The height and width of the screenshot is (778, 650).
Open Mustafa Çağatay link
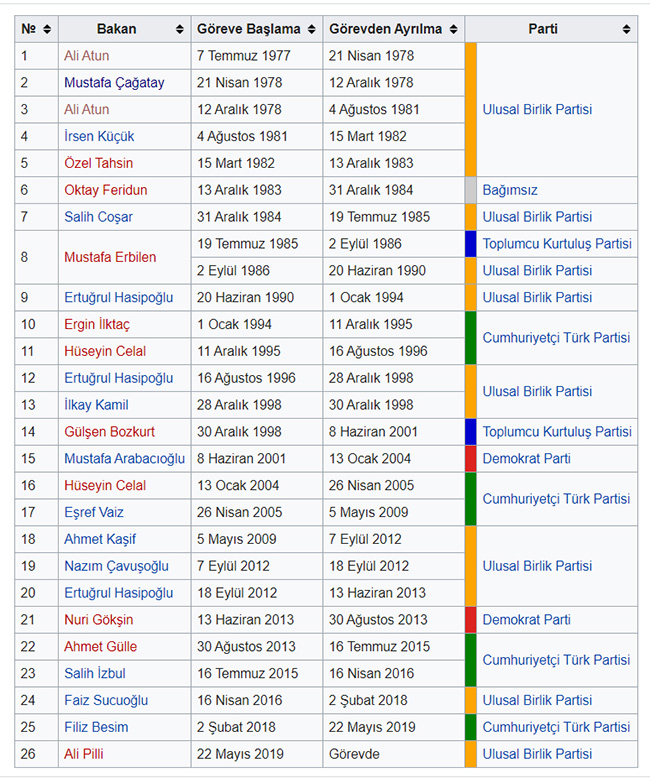[x=114, y=82]
